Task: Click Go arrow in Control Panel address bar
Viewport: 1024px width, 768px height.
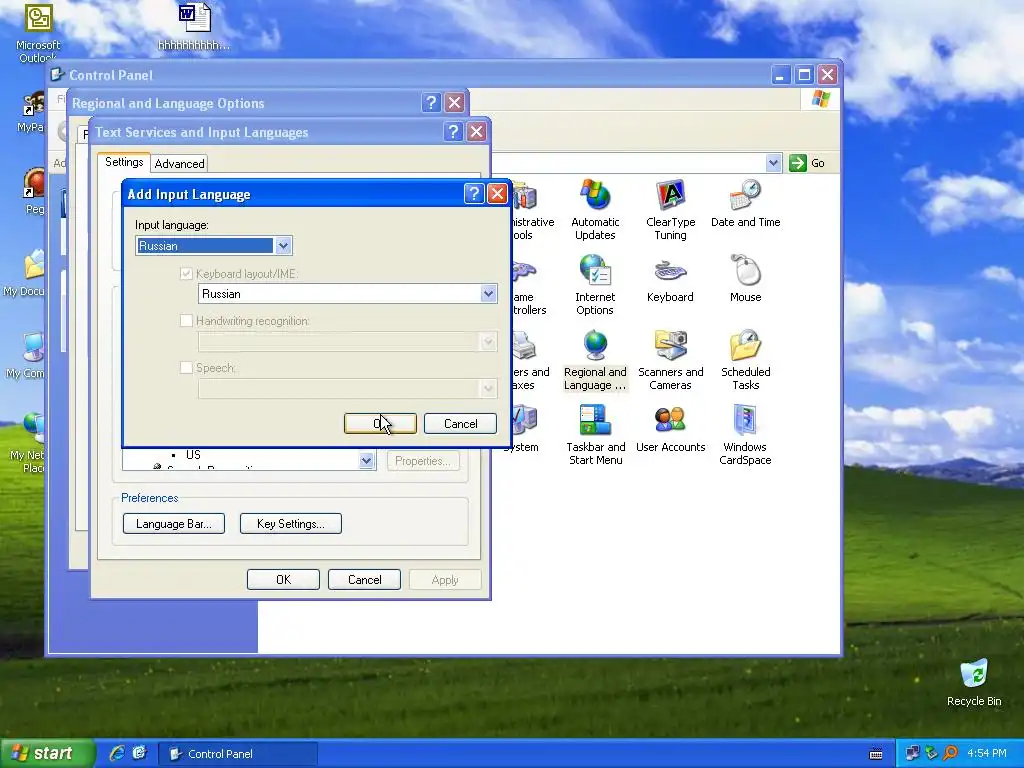Action: pos(797,163)
